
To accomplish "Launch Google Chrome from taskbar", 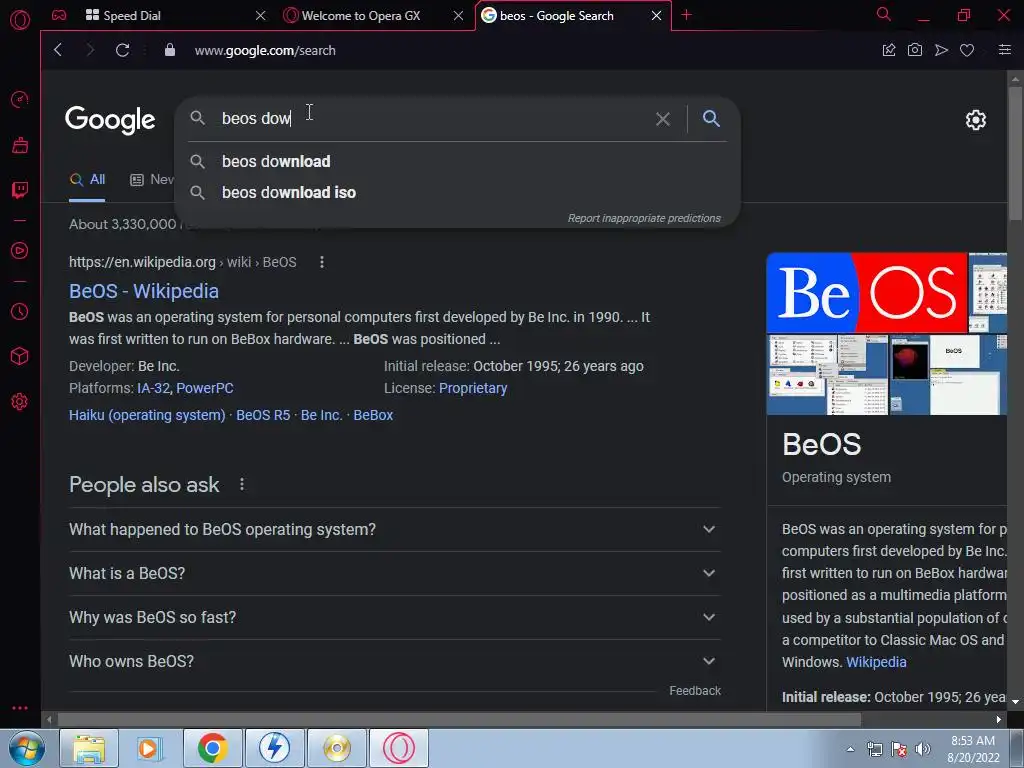I will coord(212,748).
